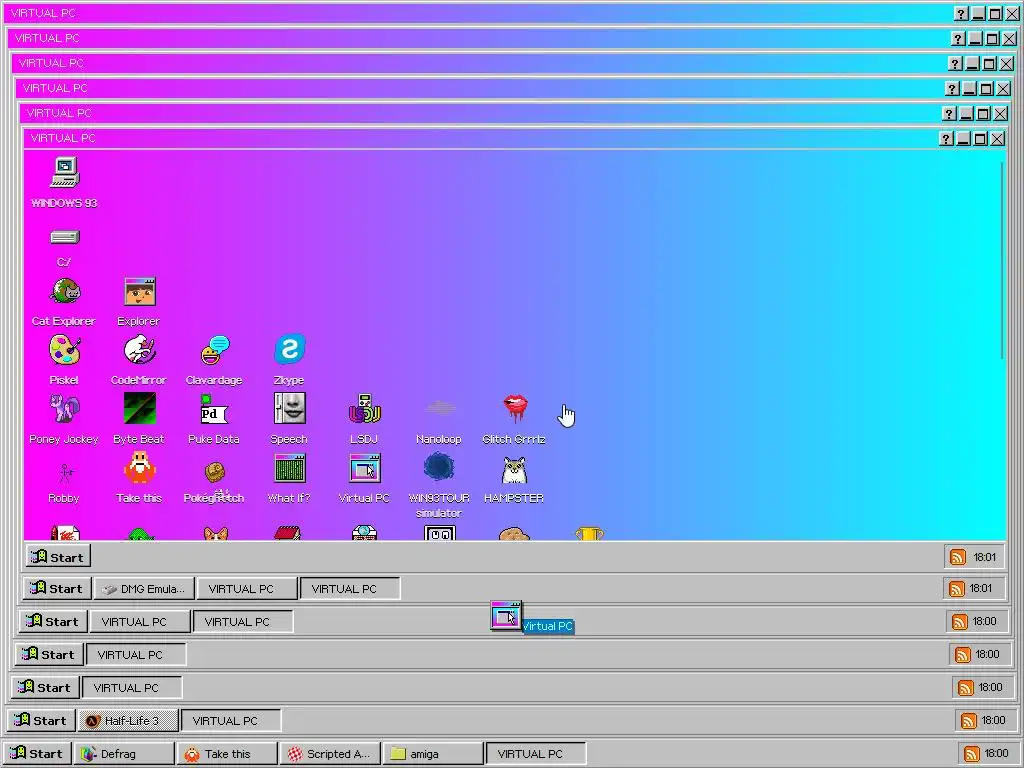The width and height of the screenshot is (1024, 768).
Task: Open the C:/ drive icon
Action: coord(65,236)
